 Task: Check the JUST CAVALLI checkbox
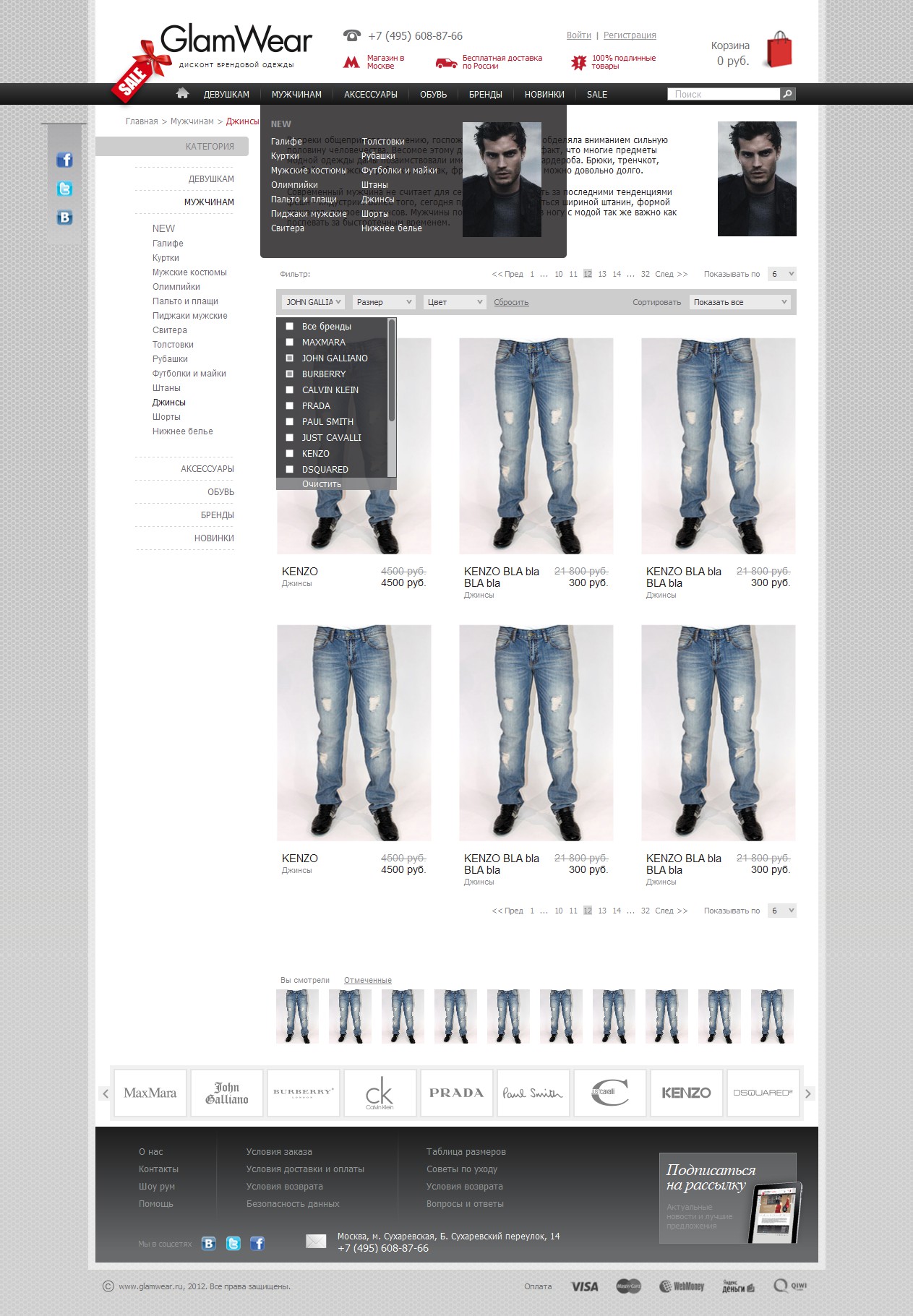(290, 438)
